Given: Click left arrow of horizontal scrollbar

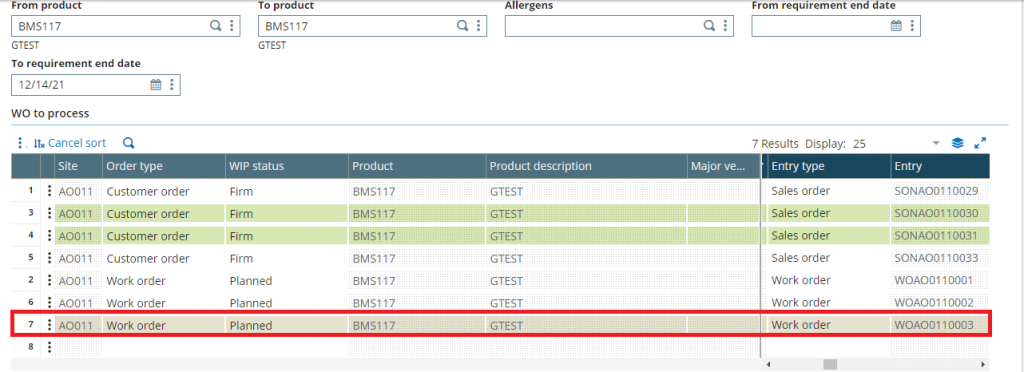Looking at the screenshot, I should [x=769, y=364].
